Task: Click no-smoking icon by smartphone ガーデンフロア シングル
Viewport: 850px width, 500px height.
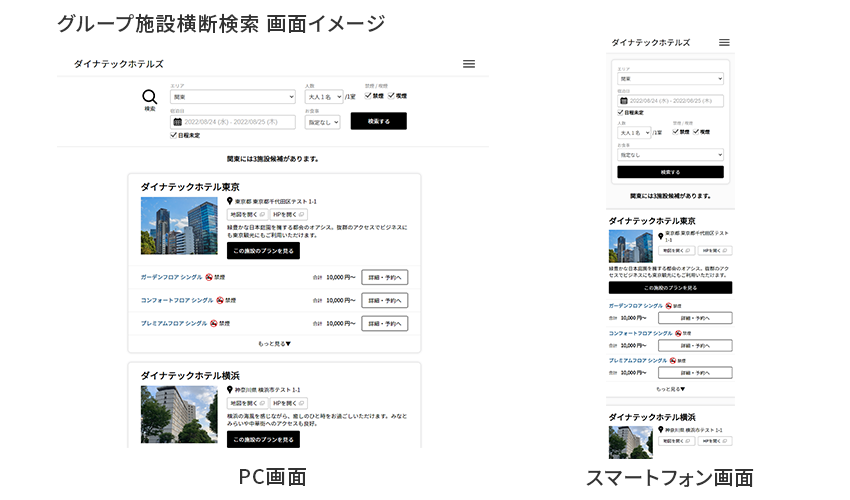Action: [668, 306]
